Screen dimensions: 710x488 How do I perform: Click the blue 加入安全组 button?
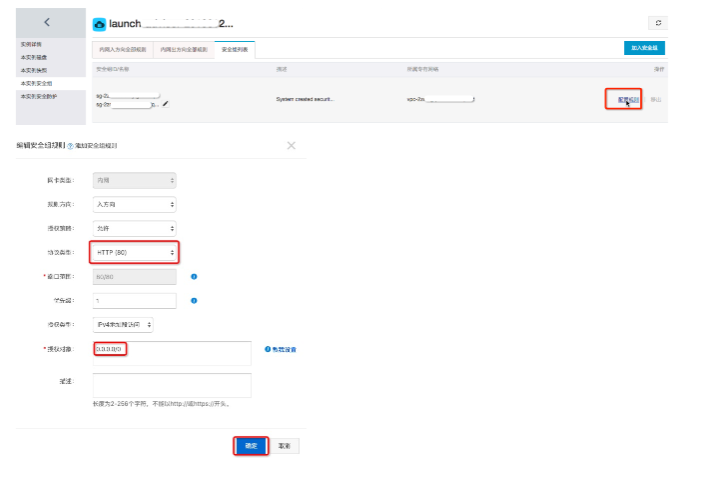click(x=644, y=48)
